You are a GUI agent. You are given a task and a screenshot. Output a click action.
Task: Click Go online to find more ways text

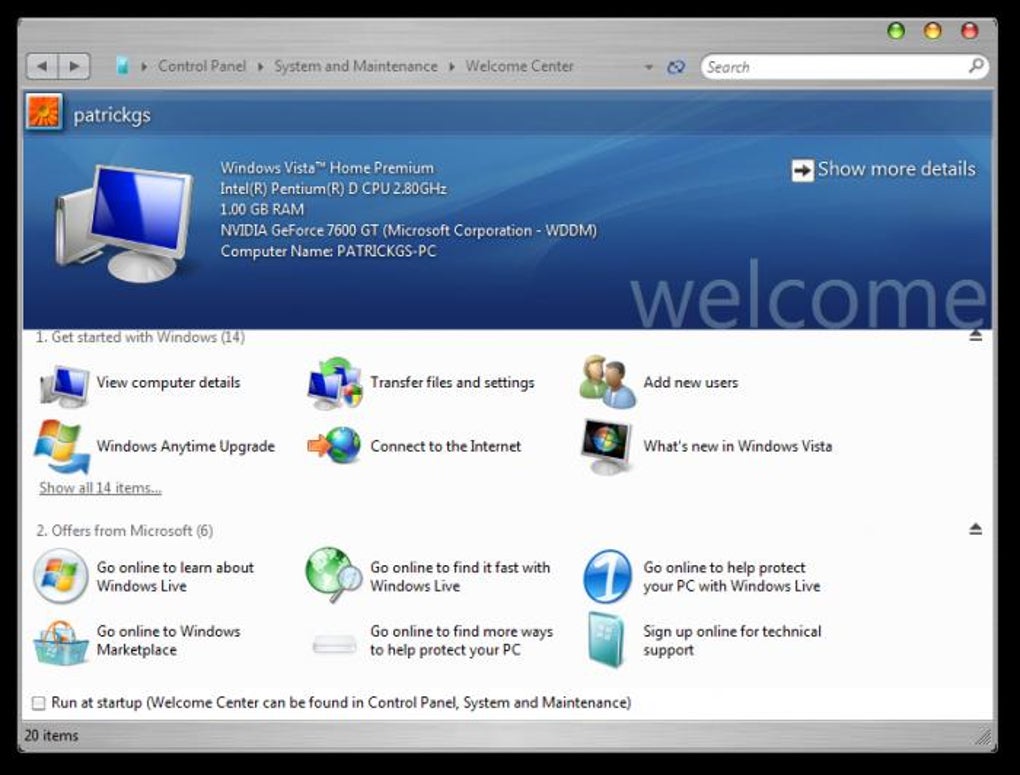click(x=461, y=640)
